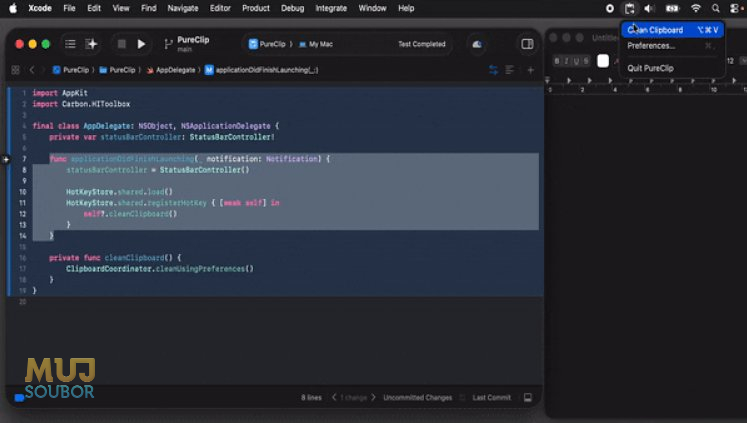Open the Product menu

pyautogui.click(x=255, y=8)
